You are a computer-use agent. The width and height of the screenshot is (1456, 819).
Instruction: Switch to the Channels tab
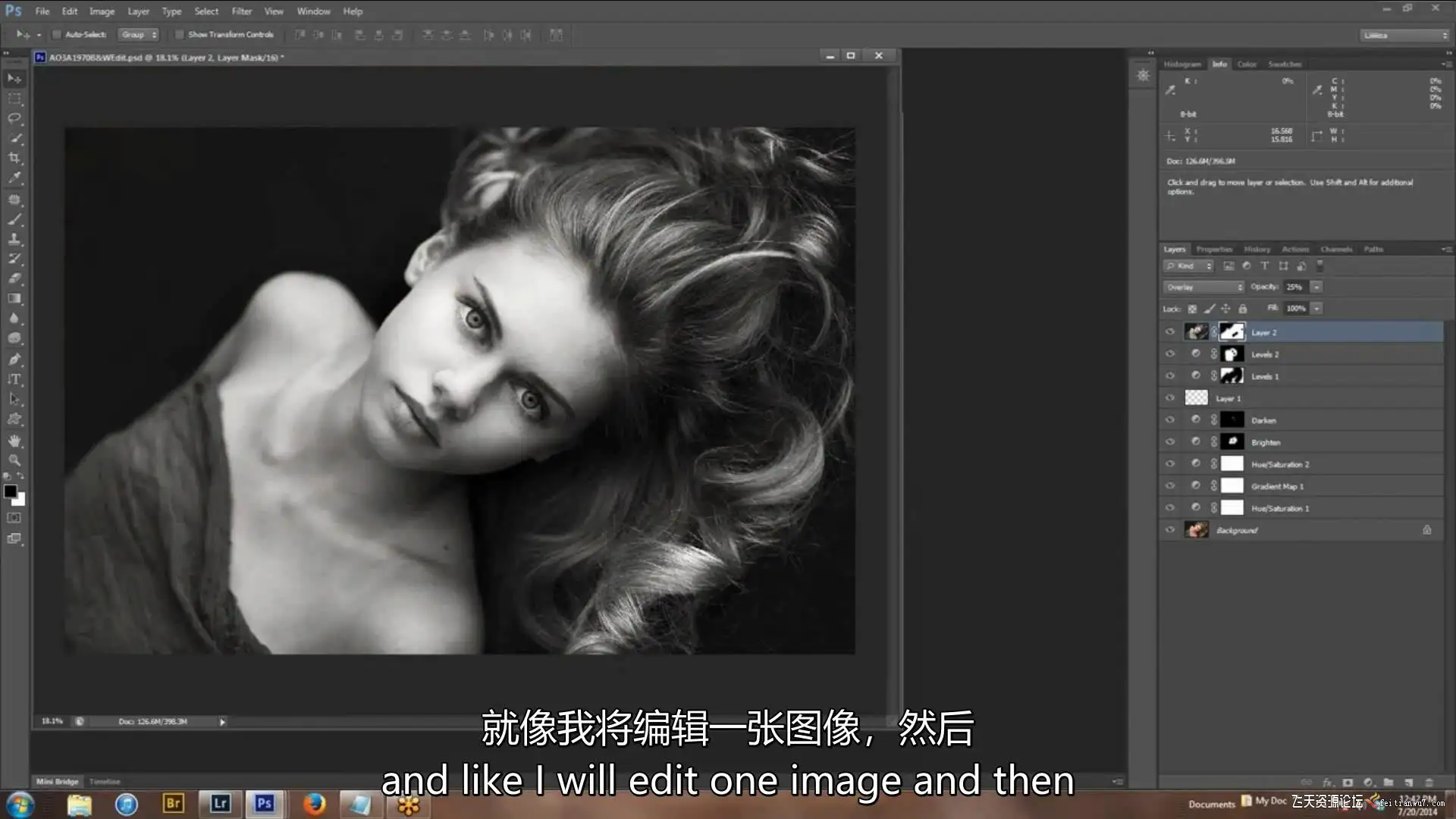tap(1336, 249)
